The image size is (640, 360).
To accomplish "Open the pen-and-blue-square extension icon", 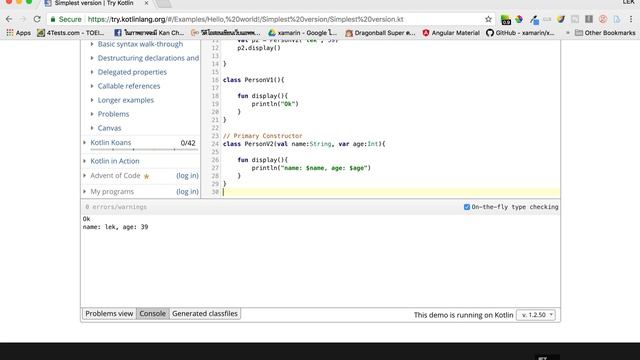I will tap(534, 19).
